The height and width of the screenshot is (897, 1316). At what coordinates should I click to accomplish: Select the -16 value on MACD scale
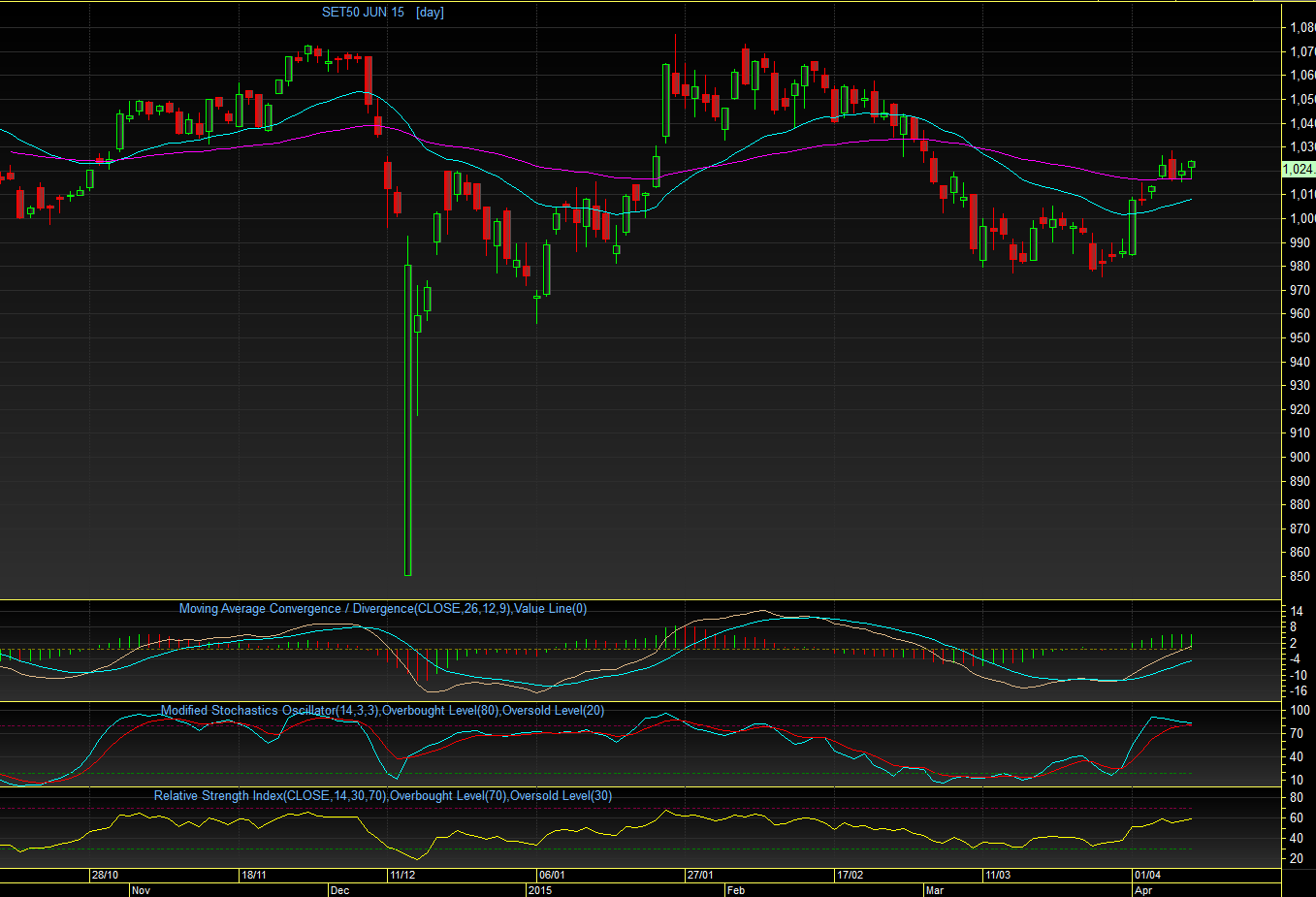[1299, 691]
